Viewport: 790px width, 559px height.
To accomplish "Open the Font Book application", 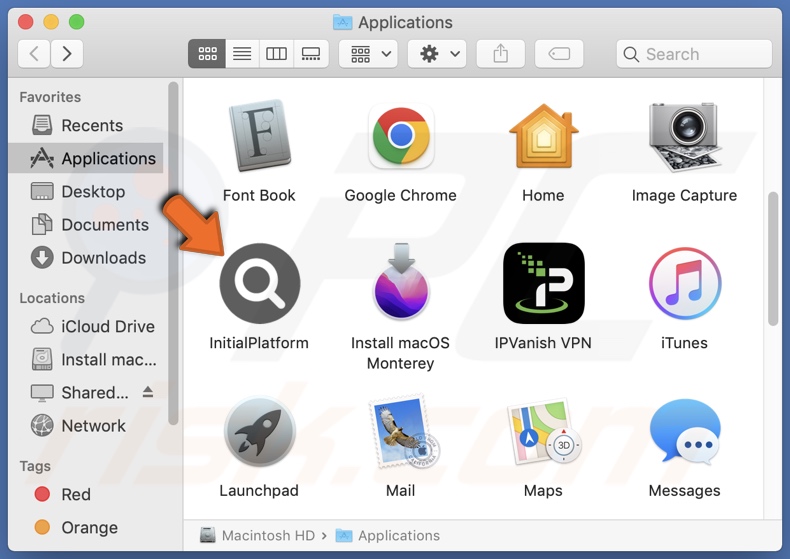I will point(259,135).
